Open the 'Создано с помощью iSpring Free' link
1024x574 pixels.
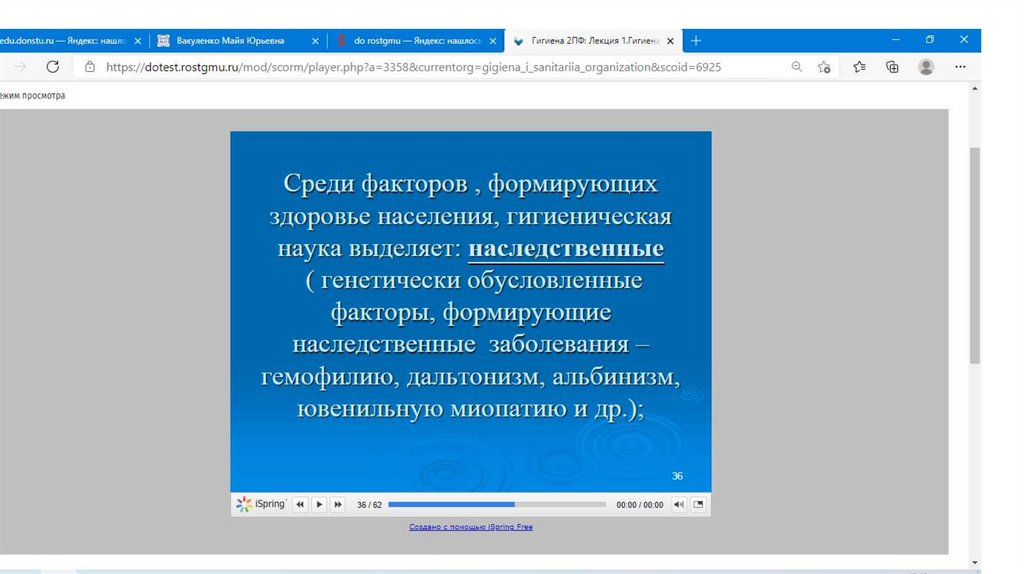click(471, 527)
